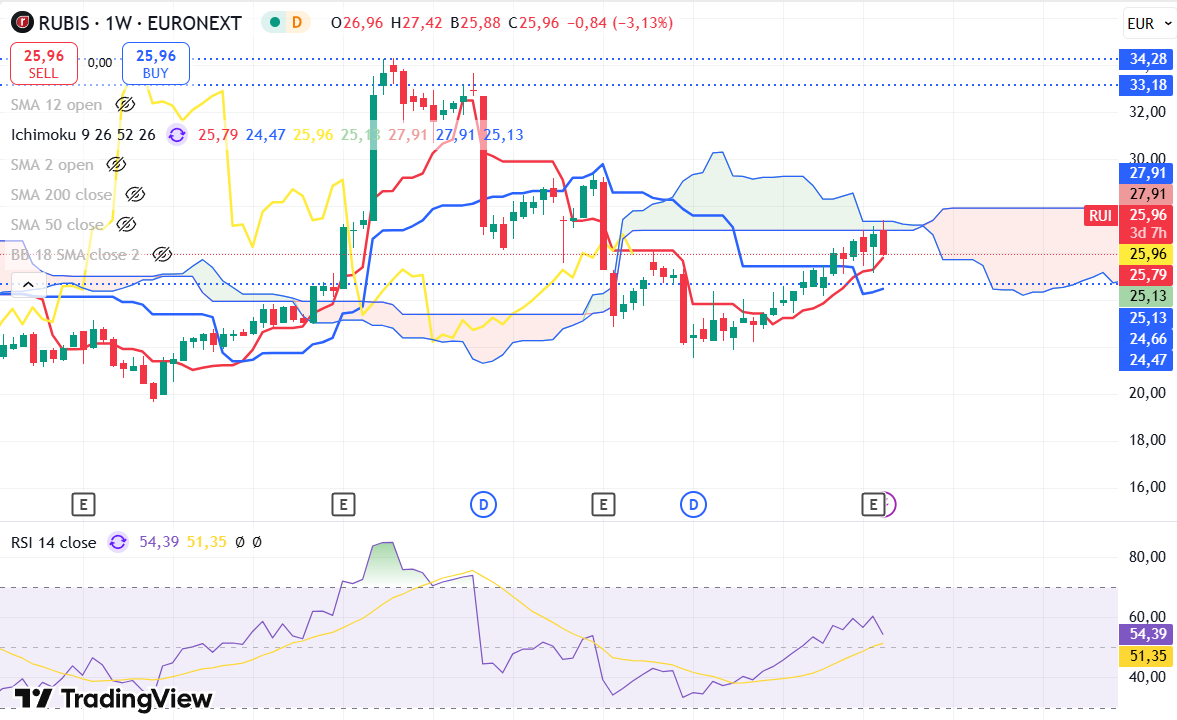Click the green market status dot

(x=275, y=23)
